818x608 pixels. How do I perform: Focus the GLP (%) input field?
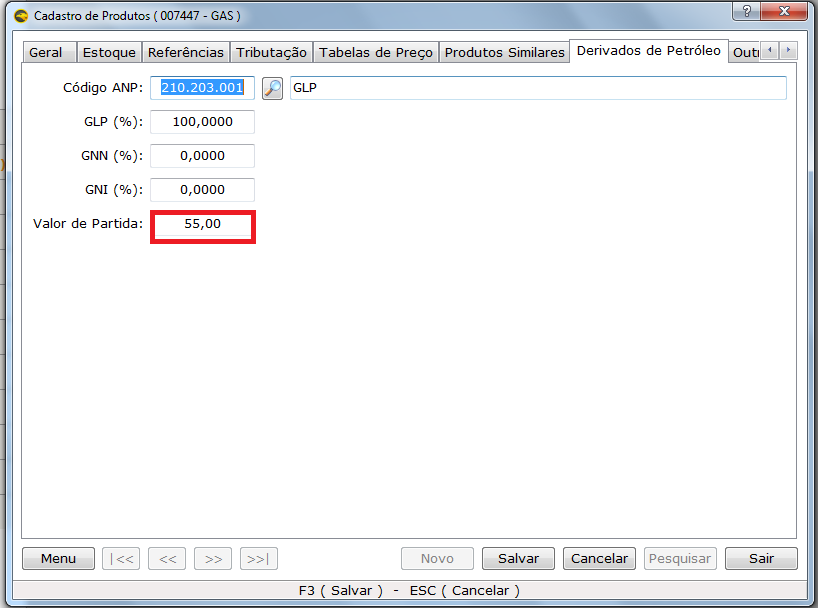pyautogui.click(x=202, y=122)
